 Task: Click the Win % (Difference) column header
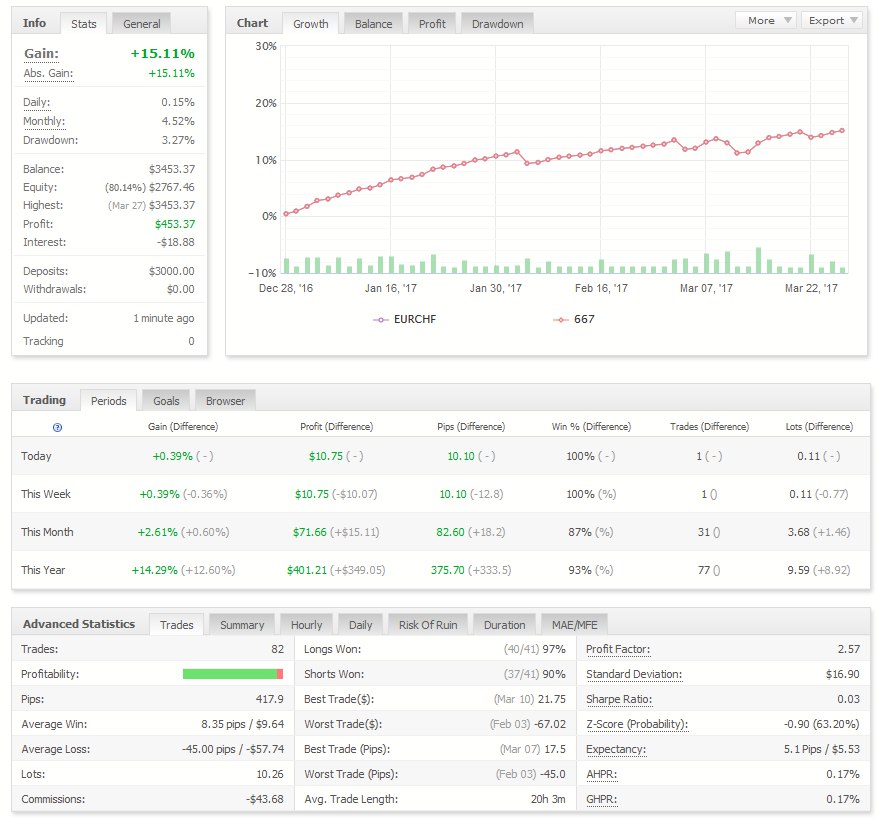click(x=591, y=427)
